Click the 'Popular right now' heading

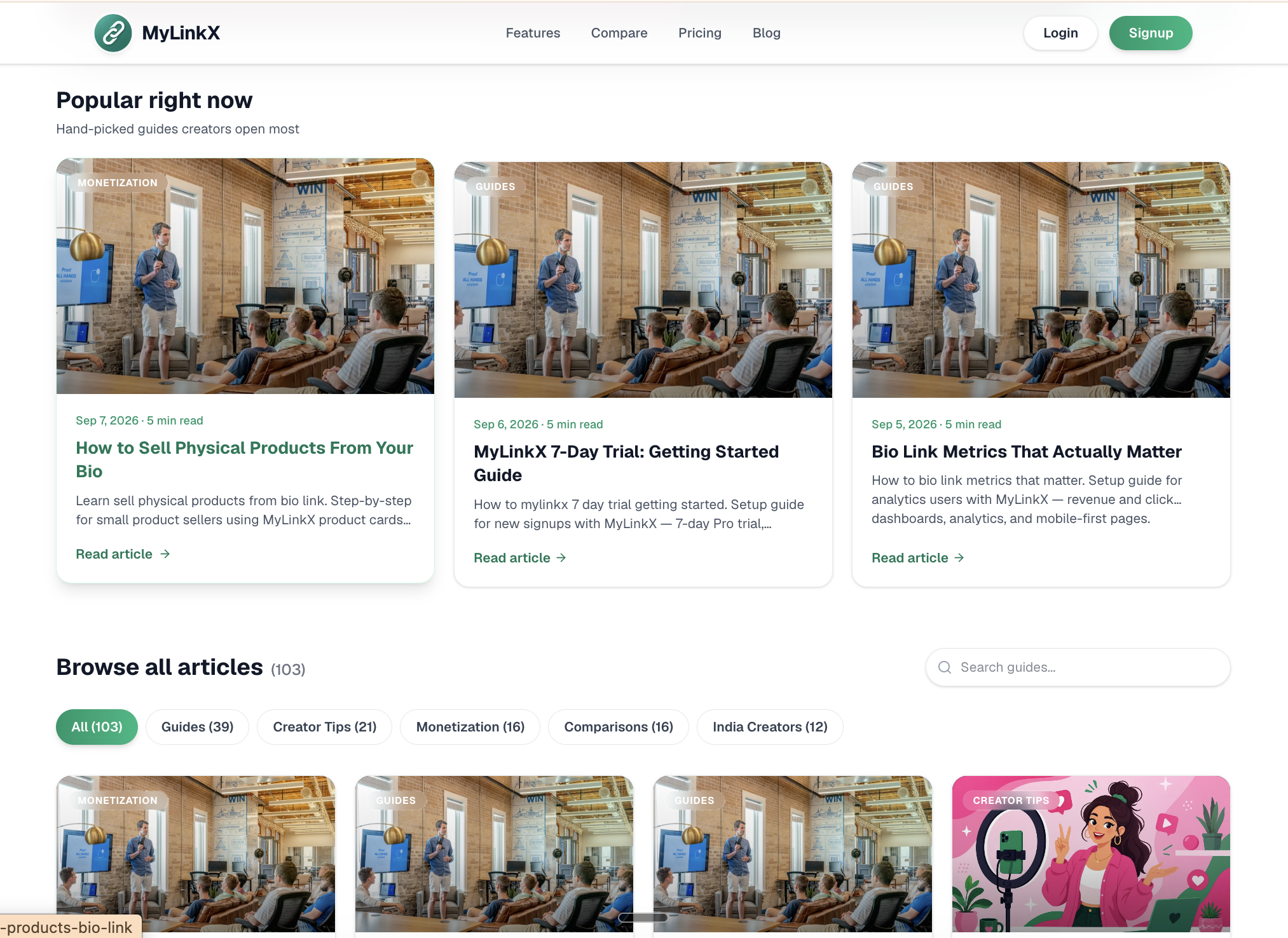(154, 100)
